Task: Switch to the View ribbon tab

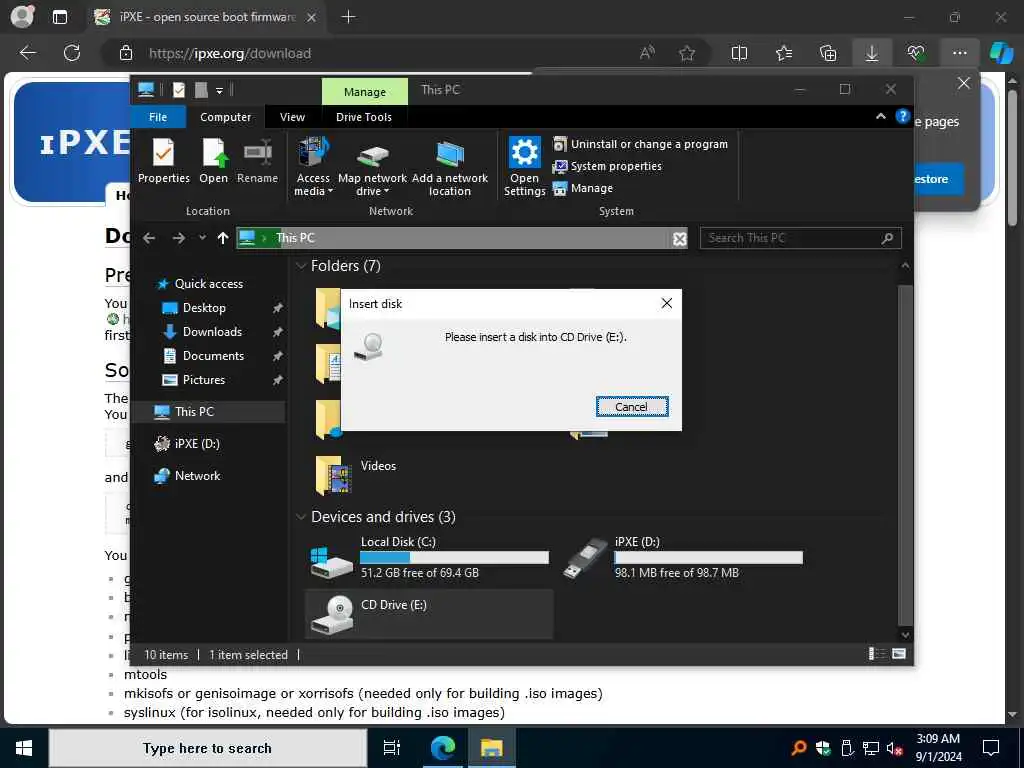Action: click(292, 117)
